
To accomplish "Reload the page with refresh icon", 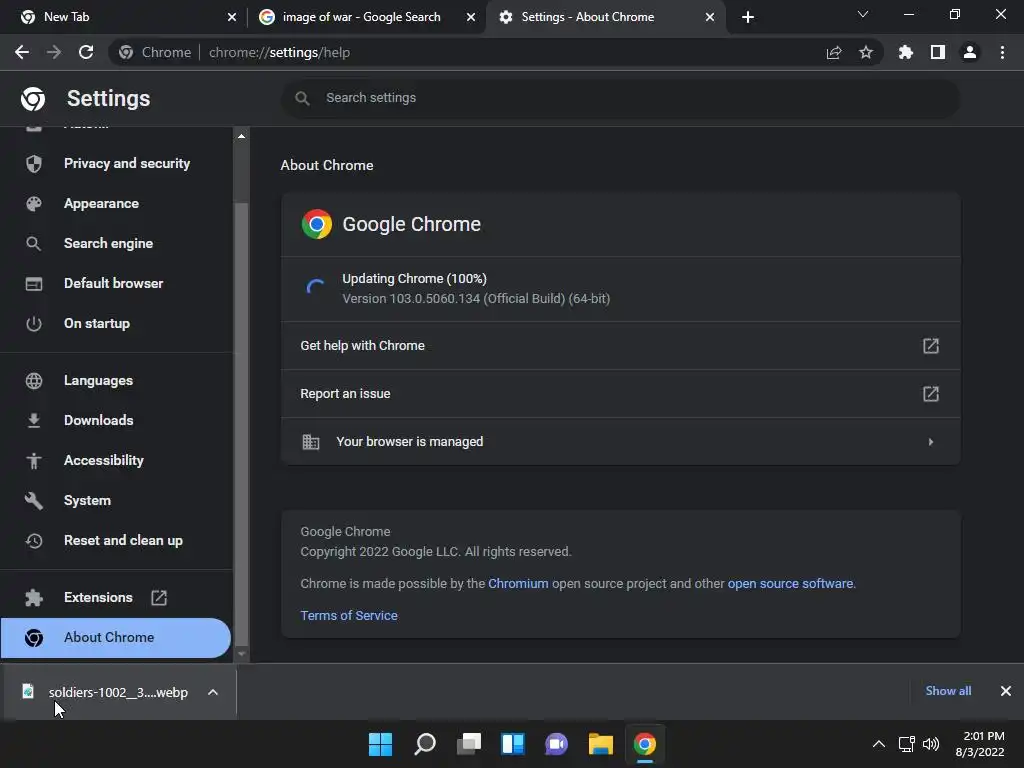I will [x=86, y=52].
